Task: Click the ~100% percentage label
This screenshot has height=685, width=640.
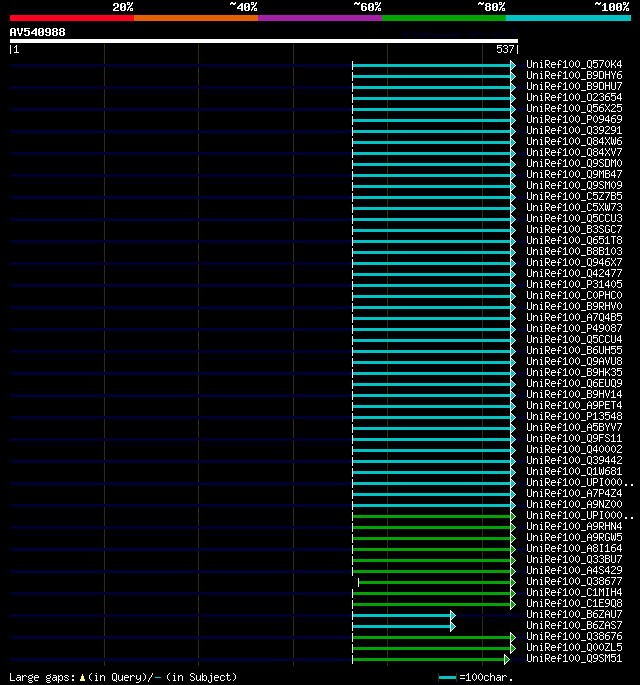Action: (612, 7)
